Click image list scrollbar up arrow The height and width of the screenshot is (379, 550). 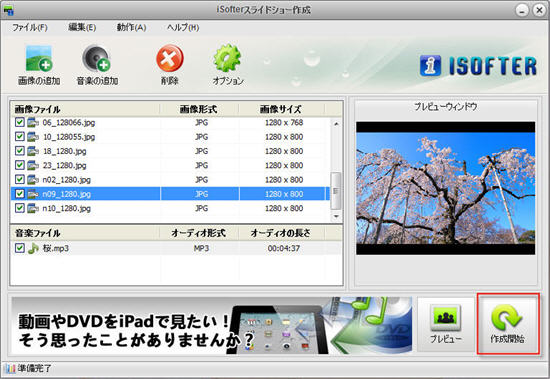[336, 124]
